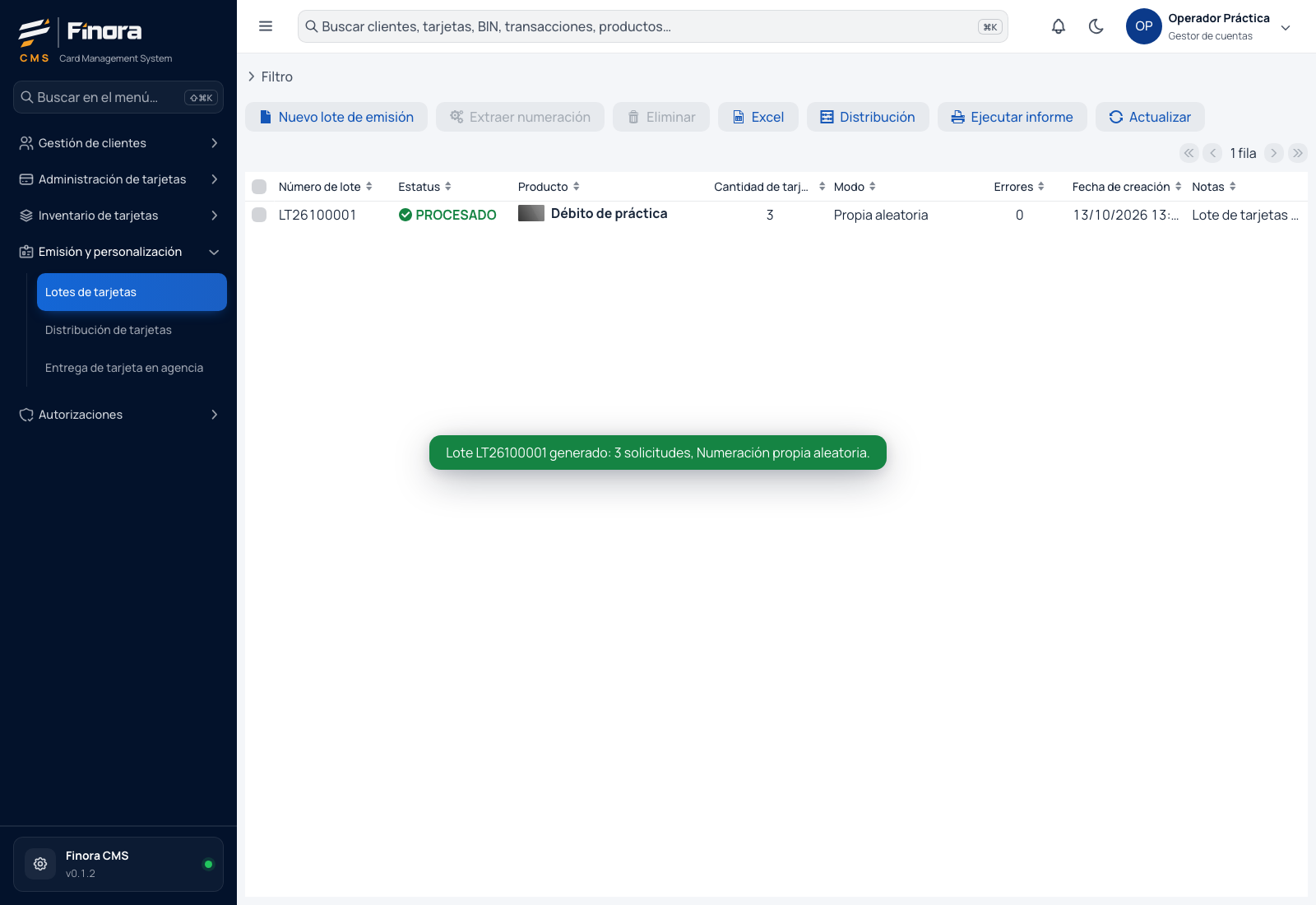Screen dimensions: 1316x905
Task: Click the Débito de práctica card thumbnail
Action: coord(531,213)
